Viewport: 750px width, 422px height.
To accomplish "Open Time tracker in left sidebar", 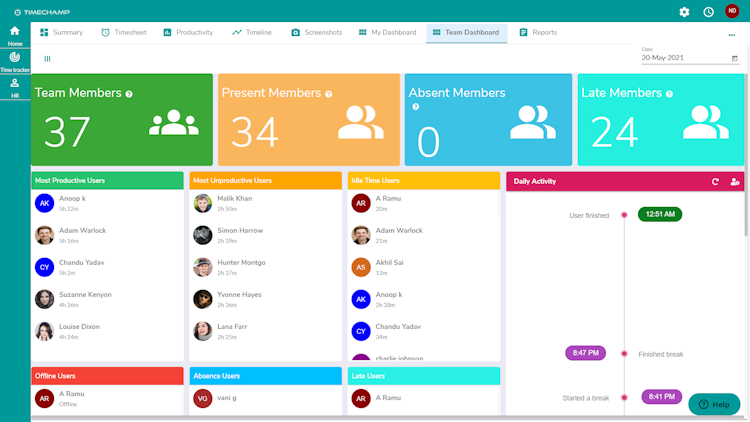I will 15,62.
